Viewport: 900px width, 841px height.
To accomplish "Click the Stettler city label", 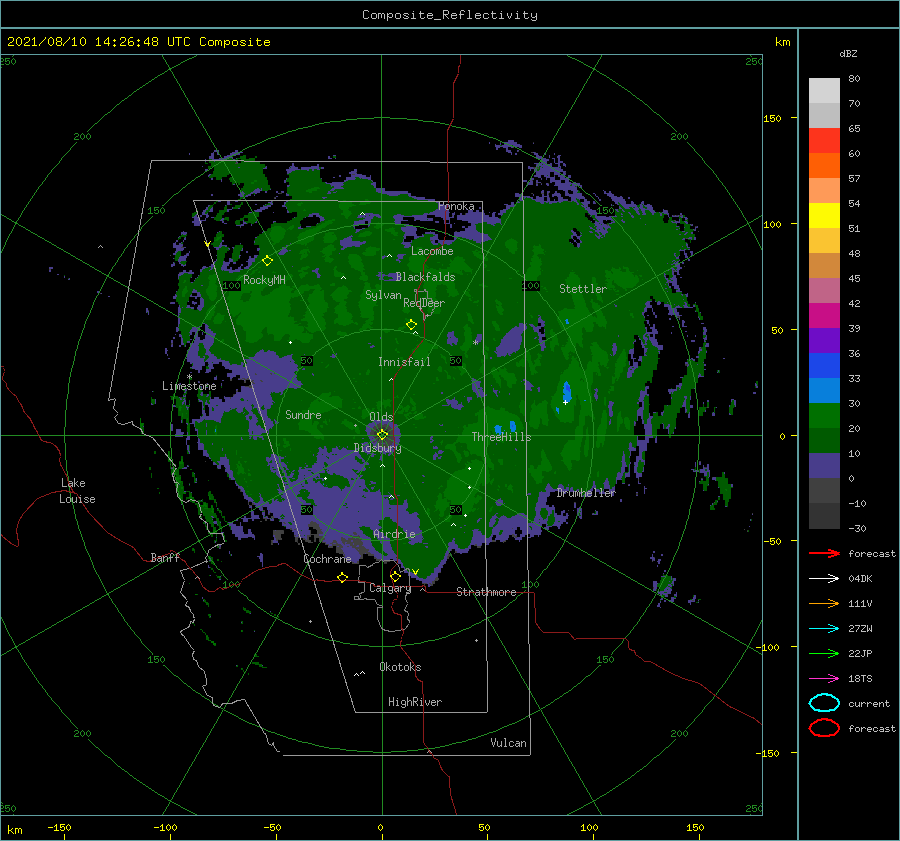I will click(583, 289).
